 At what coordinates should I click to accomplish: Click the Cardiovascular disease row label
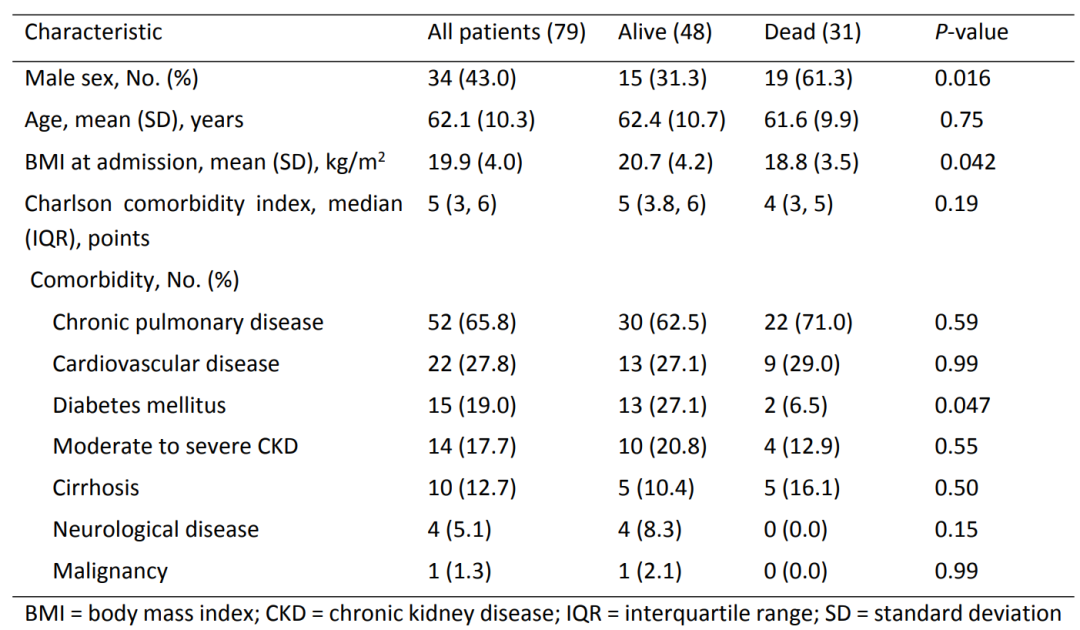tap(166, 364)
